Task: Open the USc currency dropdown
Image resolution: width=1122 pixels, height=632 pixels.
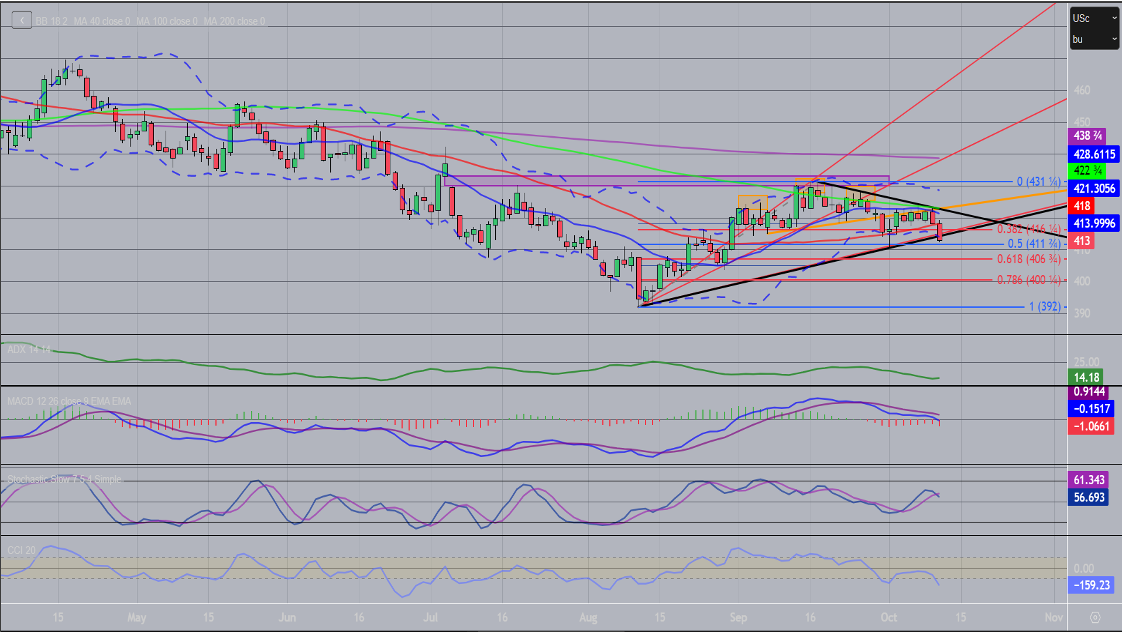Action: click(x=1092, y=18)
